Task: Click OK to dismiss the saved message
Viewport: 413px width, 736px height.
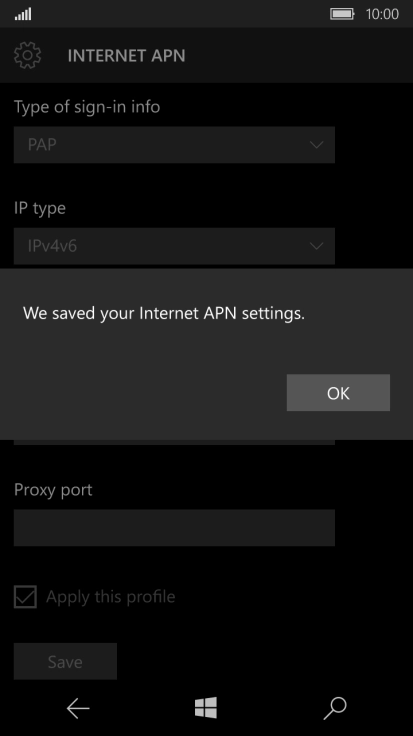Action: (338, 393)
